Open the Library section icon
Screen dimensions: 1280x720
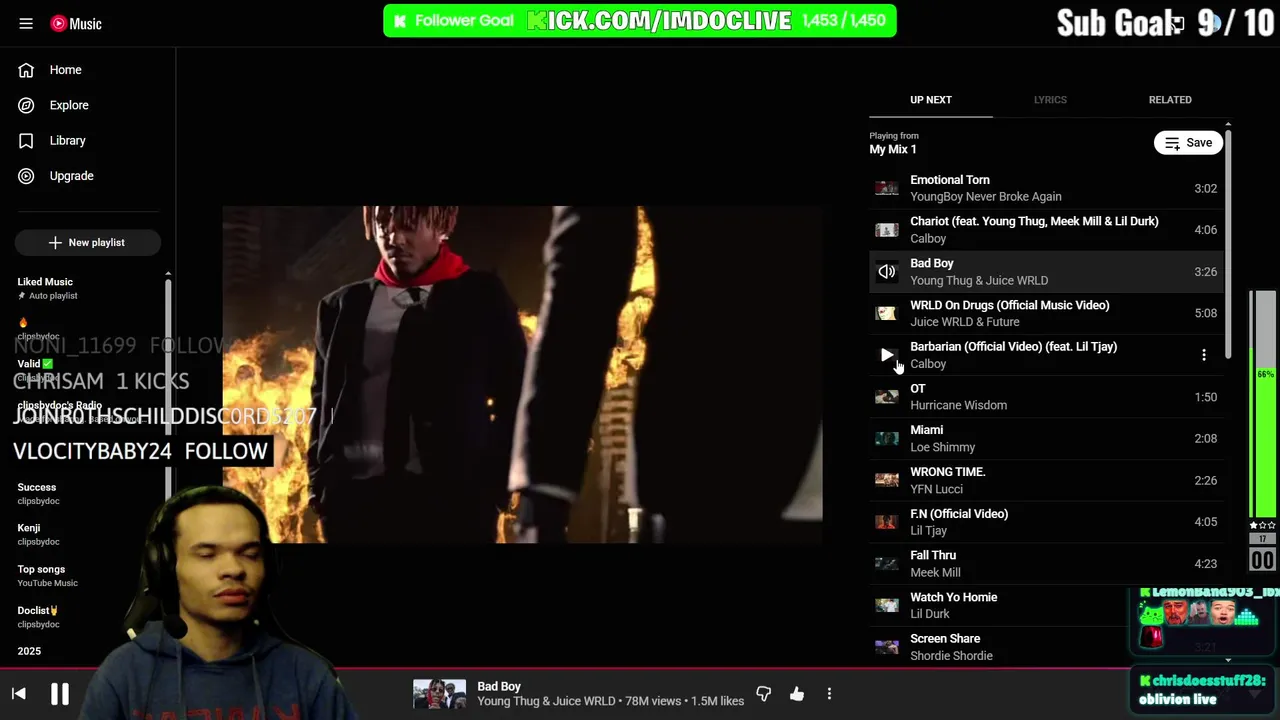[x=26, y=141]
